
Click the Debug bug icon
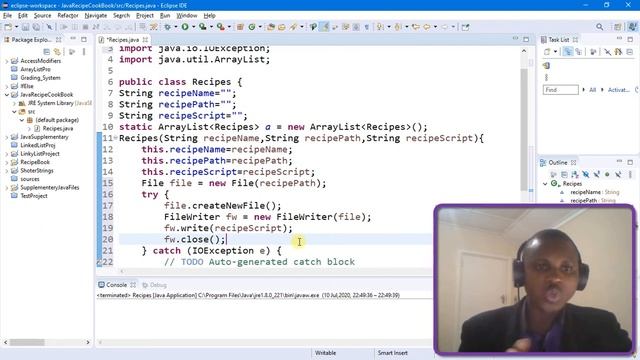(x=167, y=27)
